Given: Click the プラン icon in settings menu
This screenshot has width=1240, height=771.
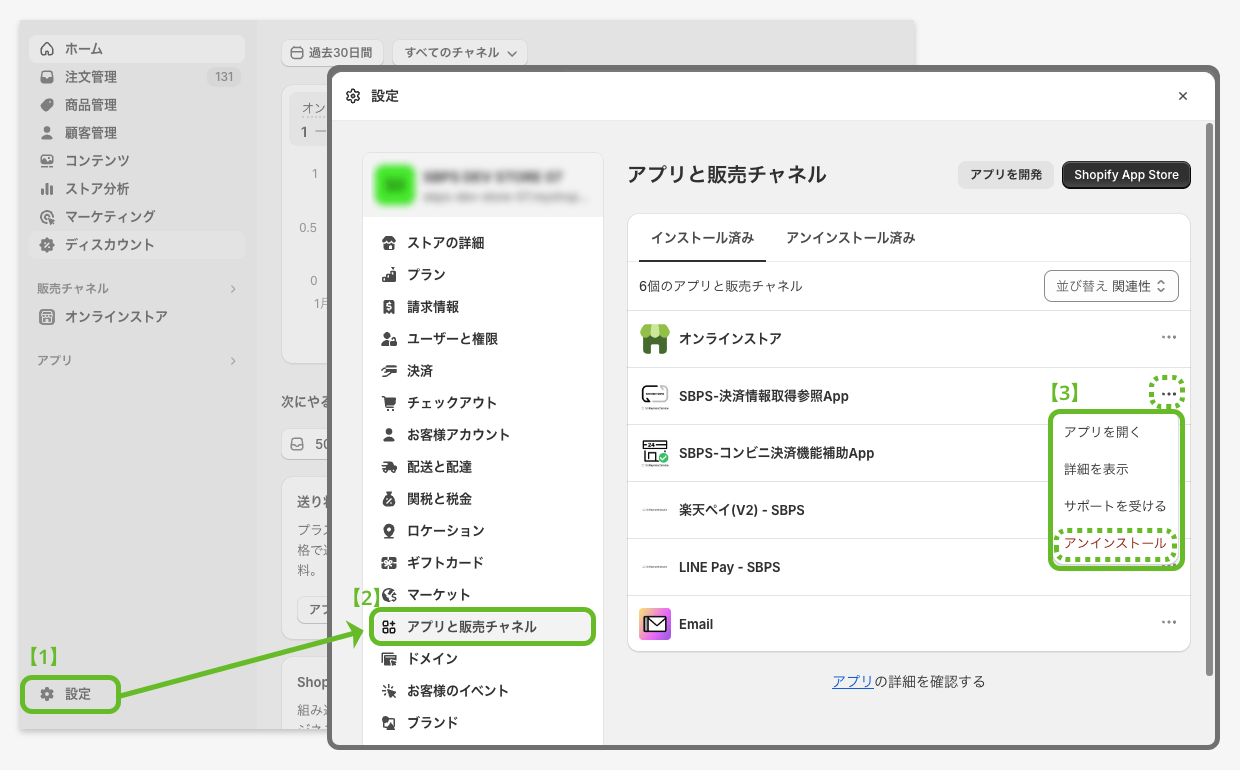Looking at the screenshot, I should click(389, 275).
